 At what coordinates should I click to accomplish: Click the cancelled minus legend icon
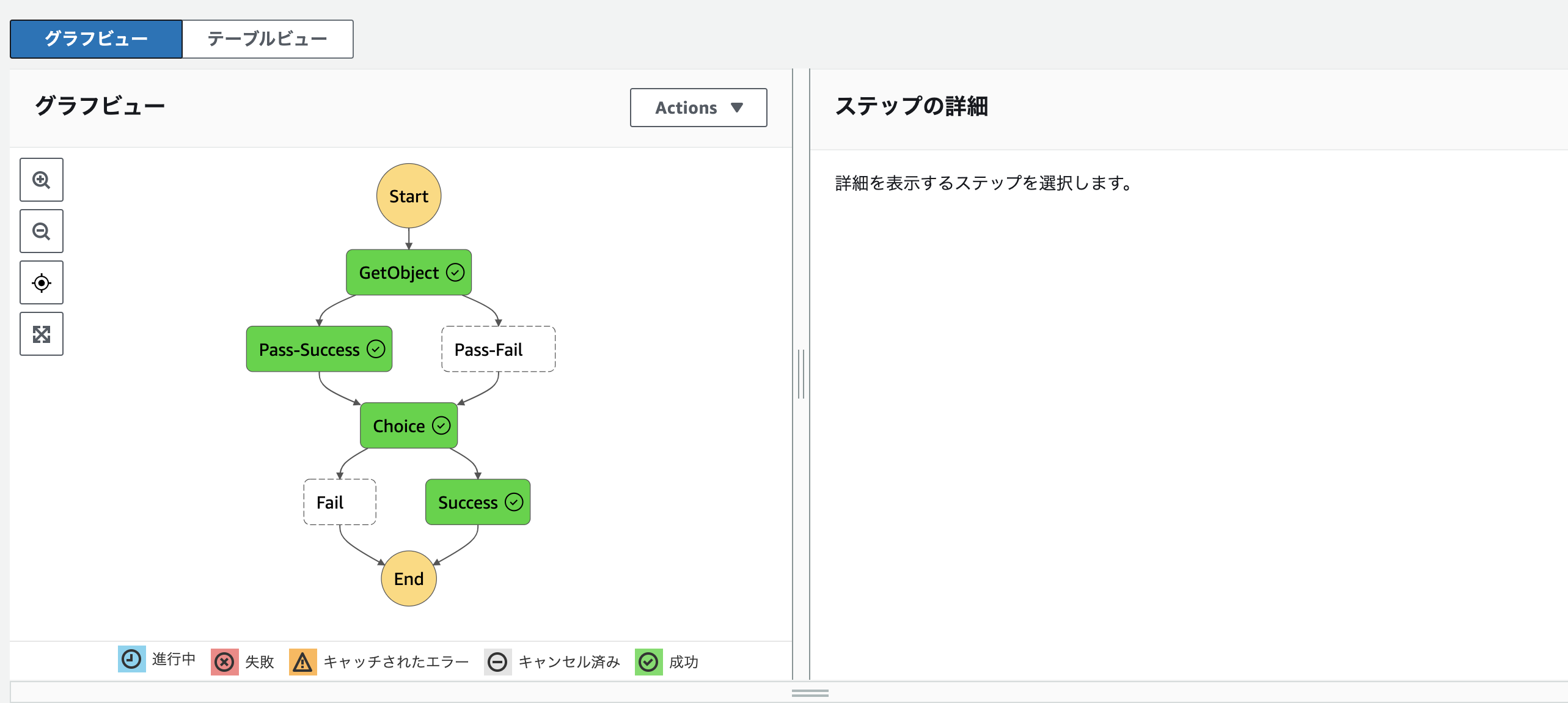497,661
